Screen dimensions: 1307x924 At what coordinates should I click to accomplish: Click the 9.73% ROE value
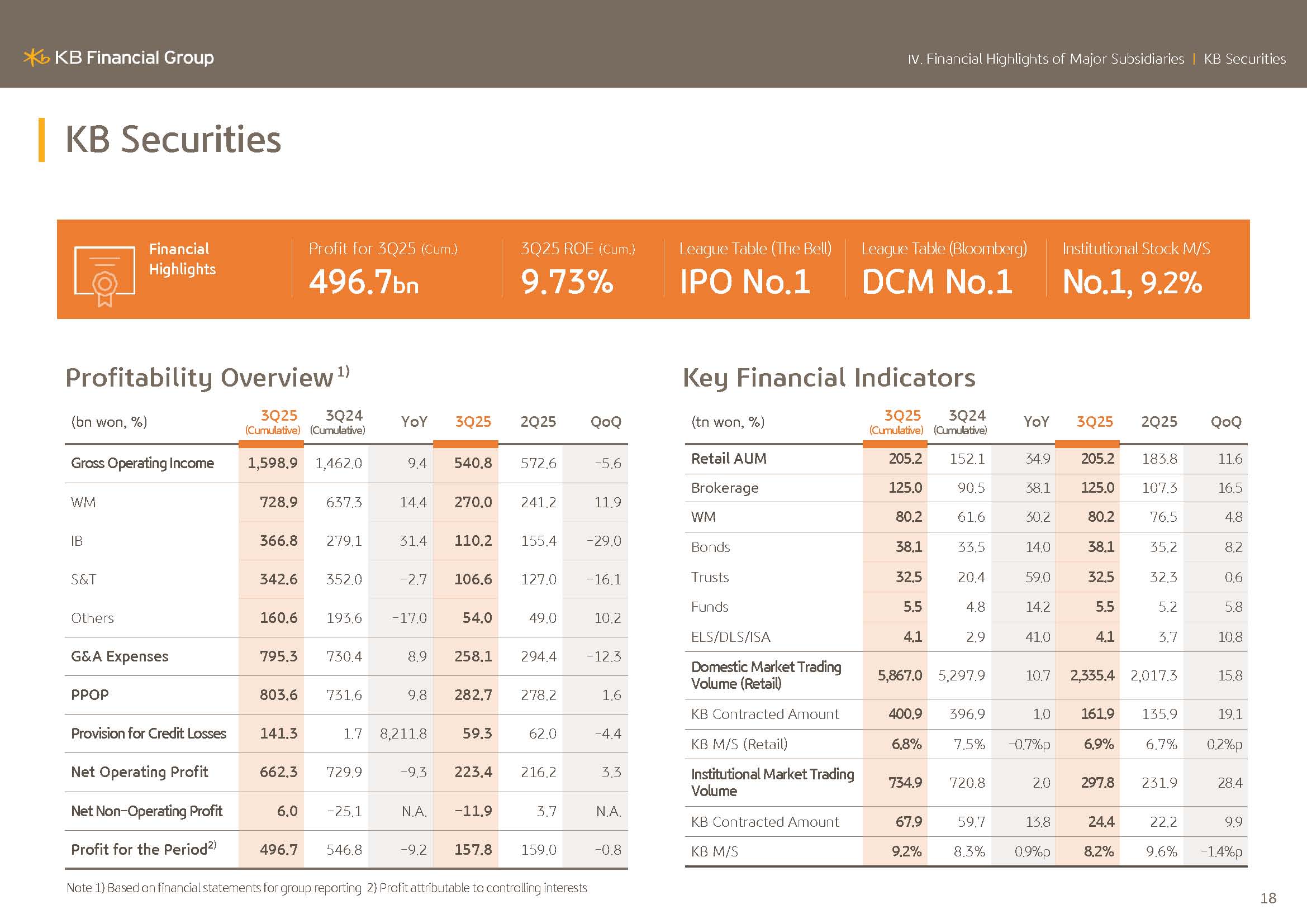click(567, 282)
